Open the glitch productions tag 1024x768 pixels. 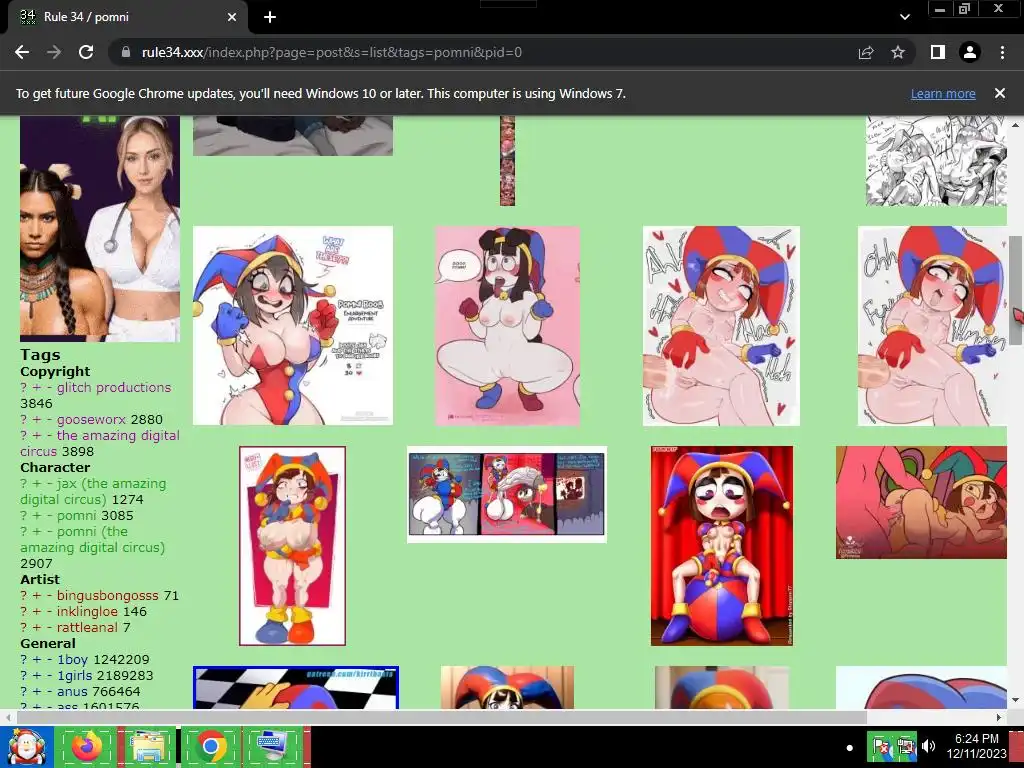114,387
